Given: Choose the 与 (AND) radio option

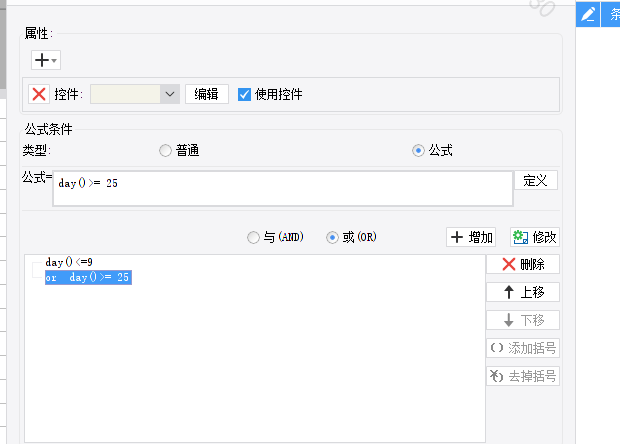Looking at the screenshot, I should [x=253, y=238].
